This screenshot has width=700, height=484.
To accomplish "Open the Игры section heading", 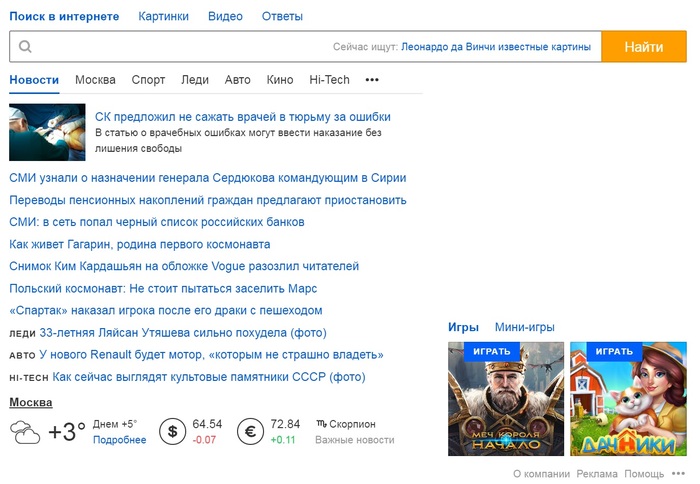I will pyautogui.click(x=463, y=327).
